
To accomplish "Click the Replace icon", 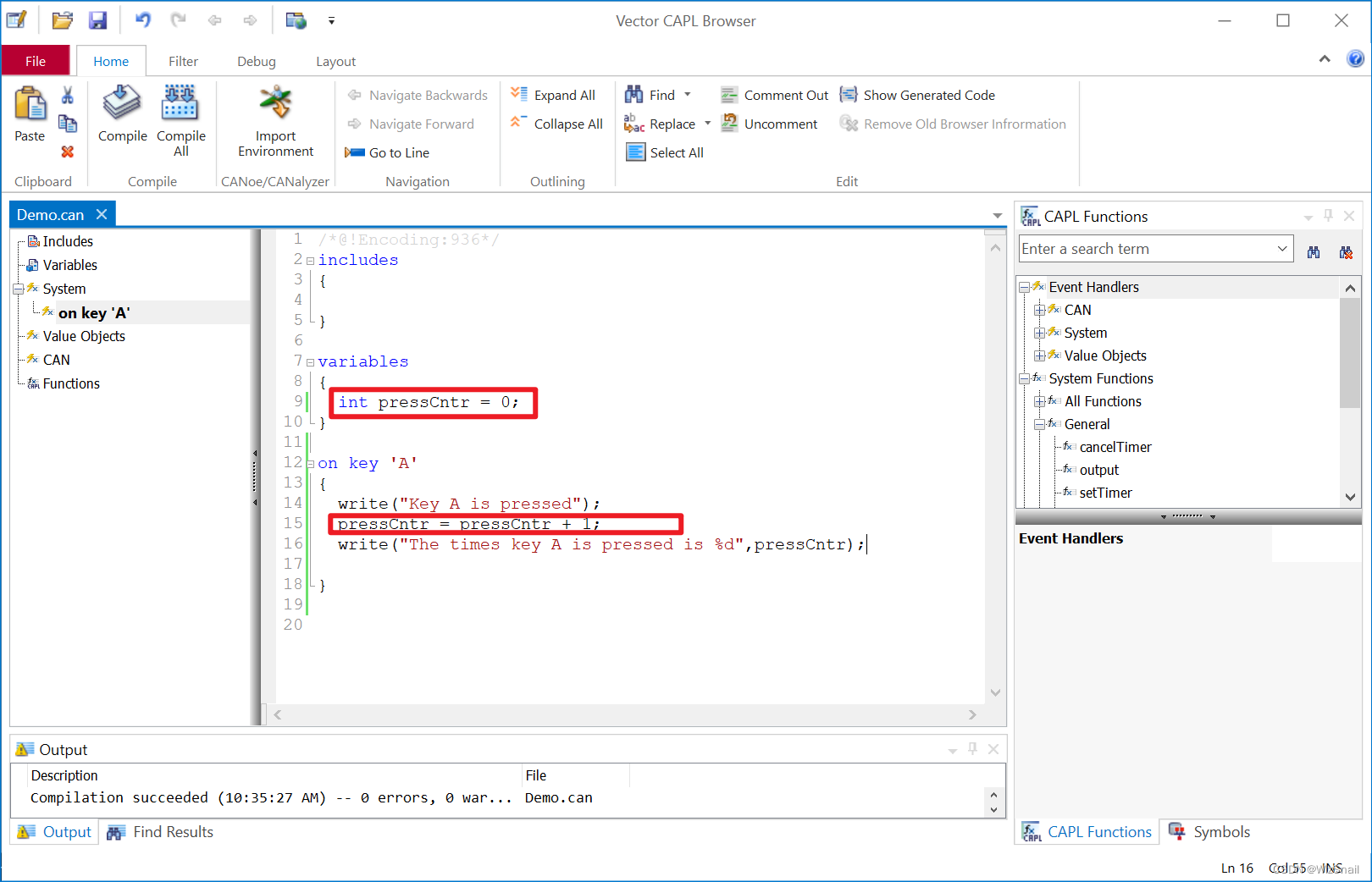I will [x=633, y=124].
